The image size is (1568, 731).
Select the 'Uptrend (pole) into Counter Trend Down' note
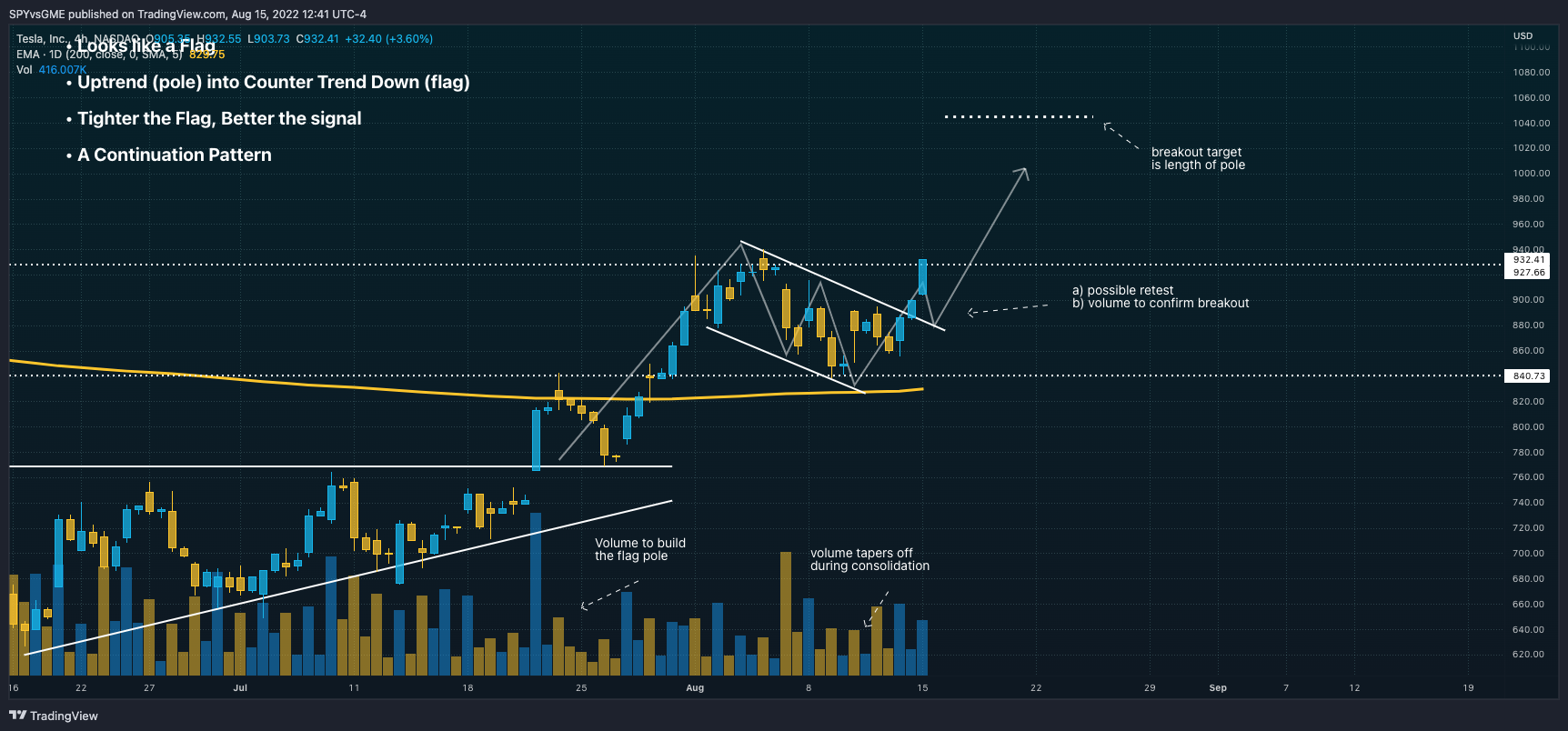pyautogui.click(x=273, y=82)
